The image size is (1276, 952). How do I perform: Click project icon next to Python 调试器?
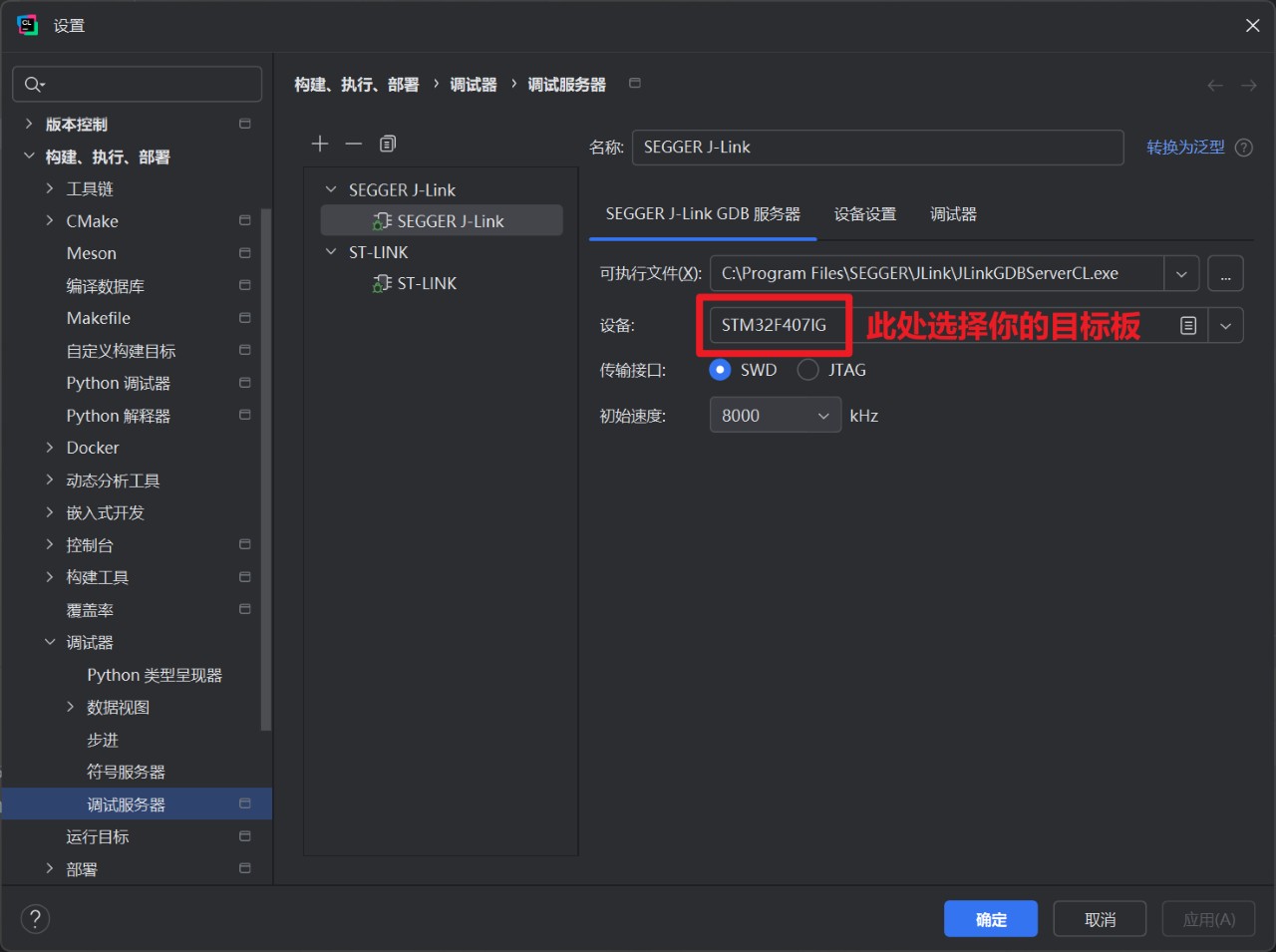[x=245, y=383]
